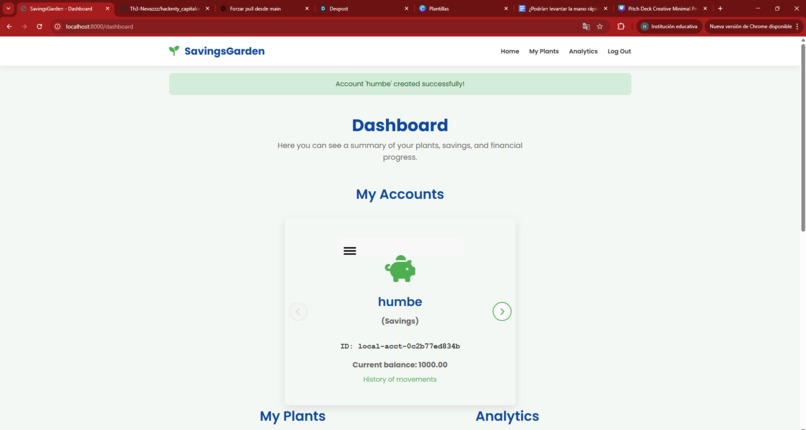Viewport: 806px width, 430px height.
Task: Click the Current balance: 1000.00 text
Action: click(x=400, y=365)
